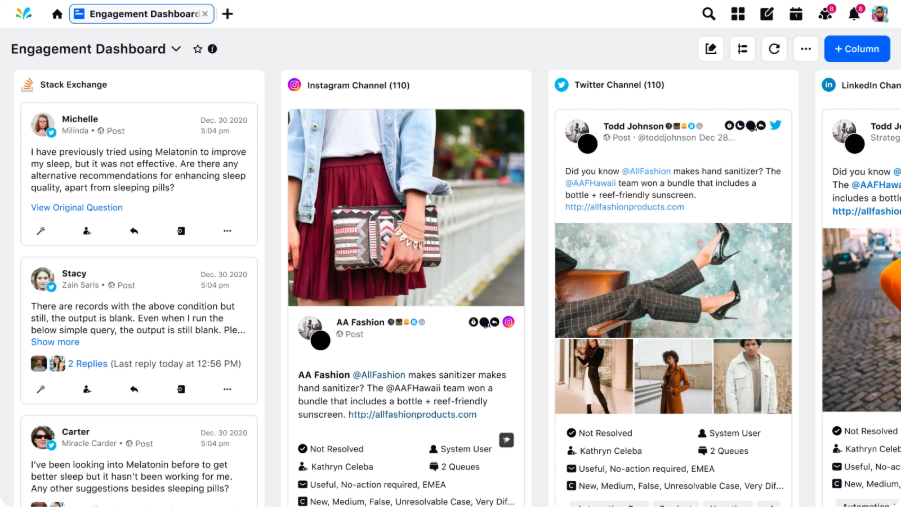
Task: Open a new tab with plus icon
Action: point(228,14)
